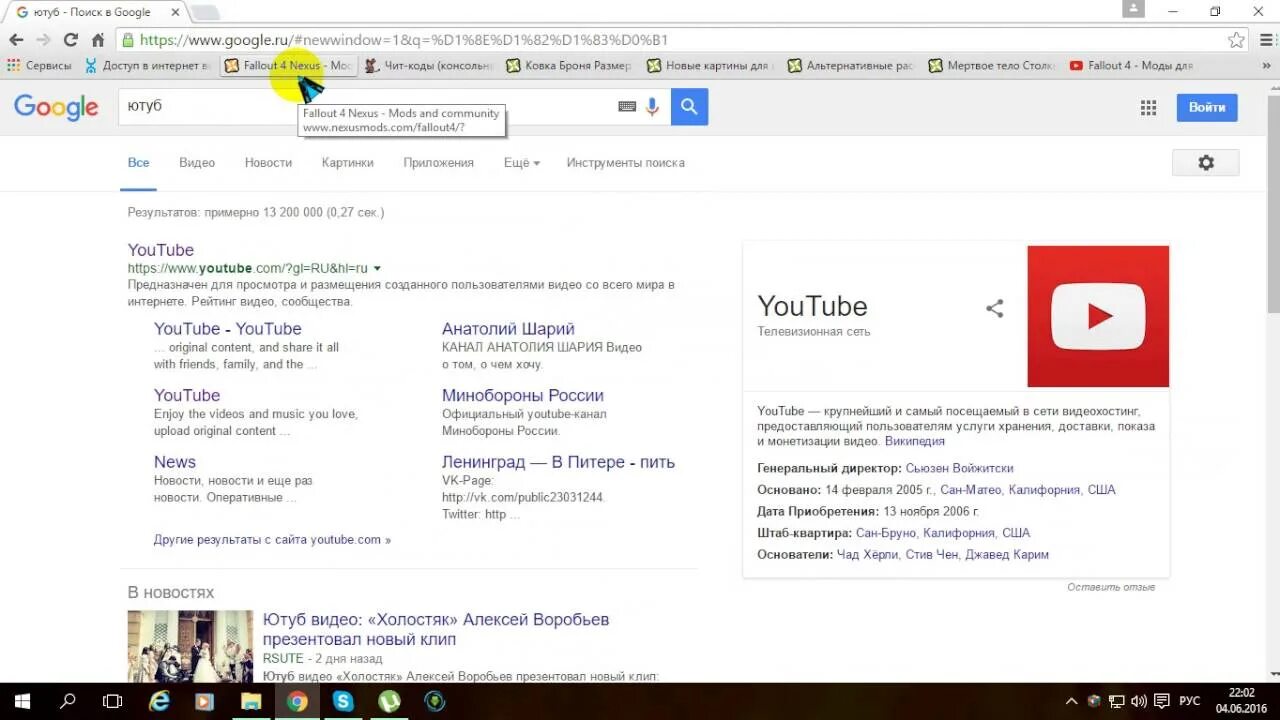The width and height of the screenshot is (1280, 720).
Task: Open the Анатолий Шарий sitelink
Action: [x=508, y=329]
